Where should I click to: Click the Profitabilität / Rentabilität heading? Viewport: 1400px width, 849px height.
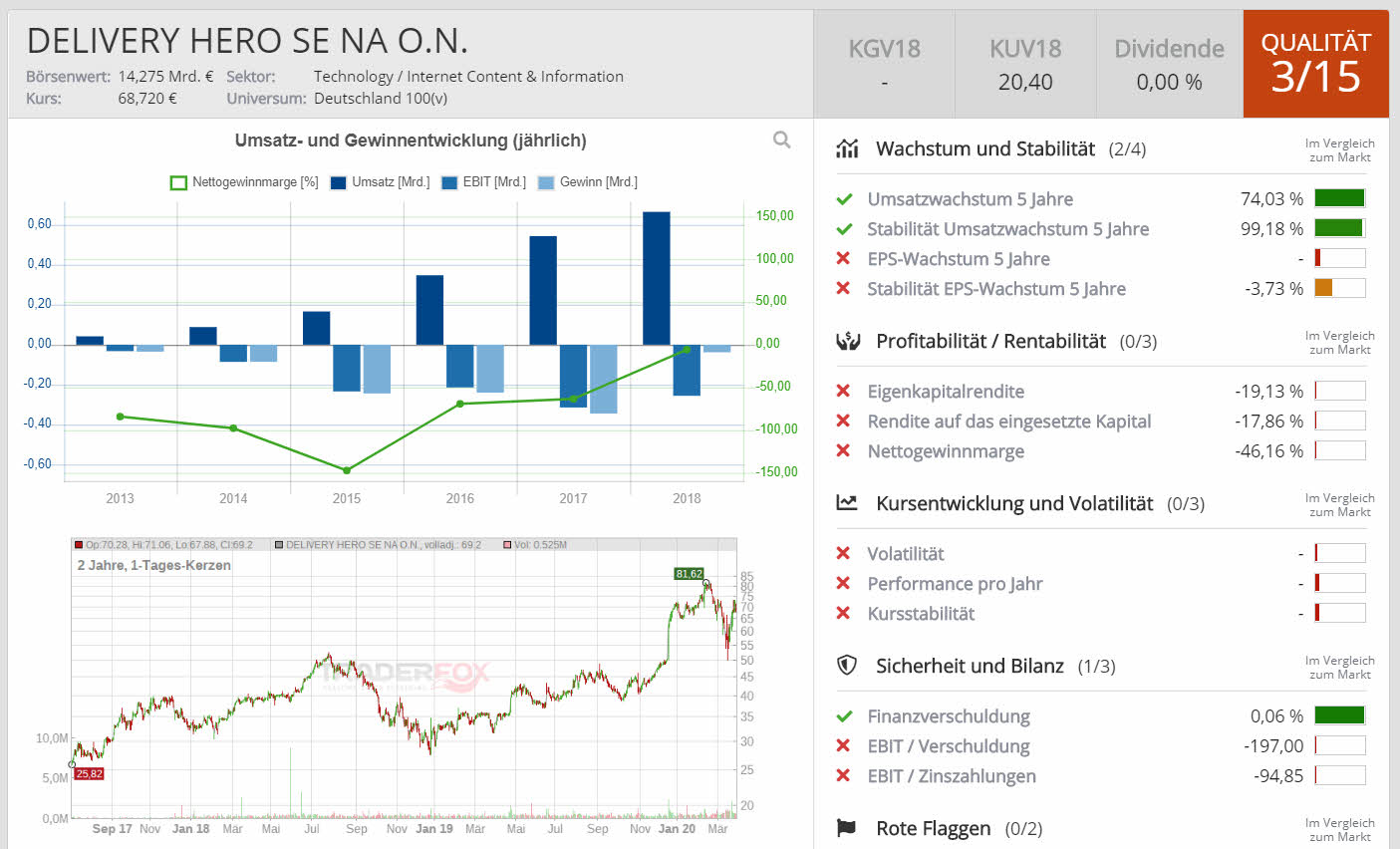990,341
